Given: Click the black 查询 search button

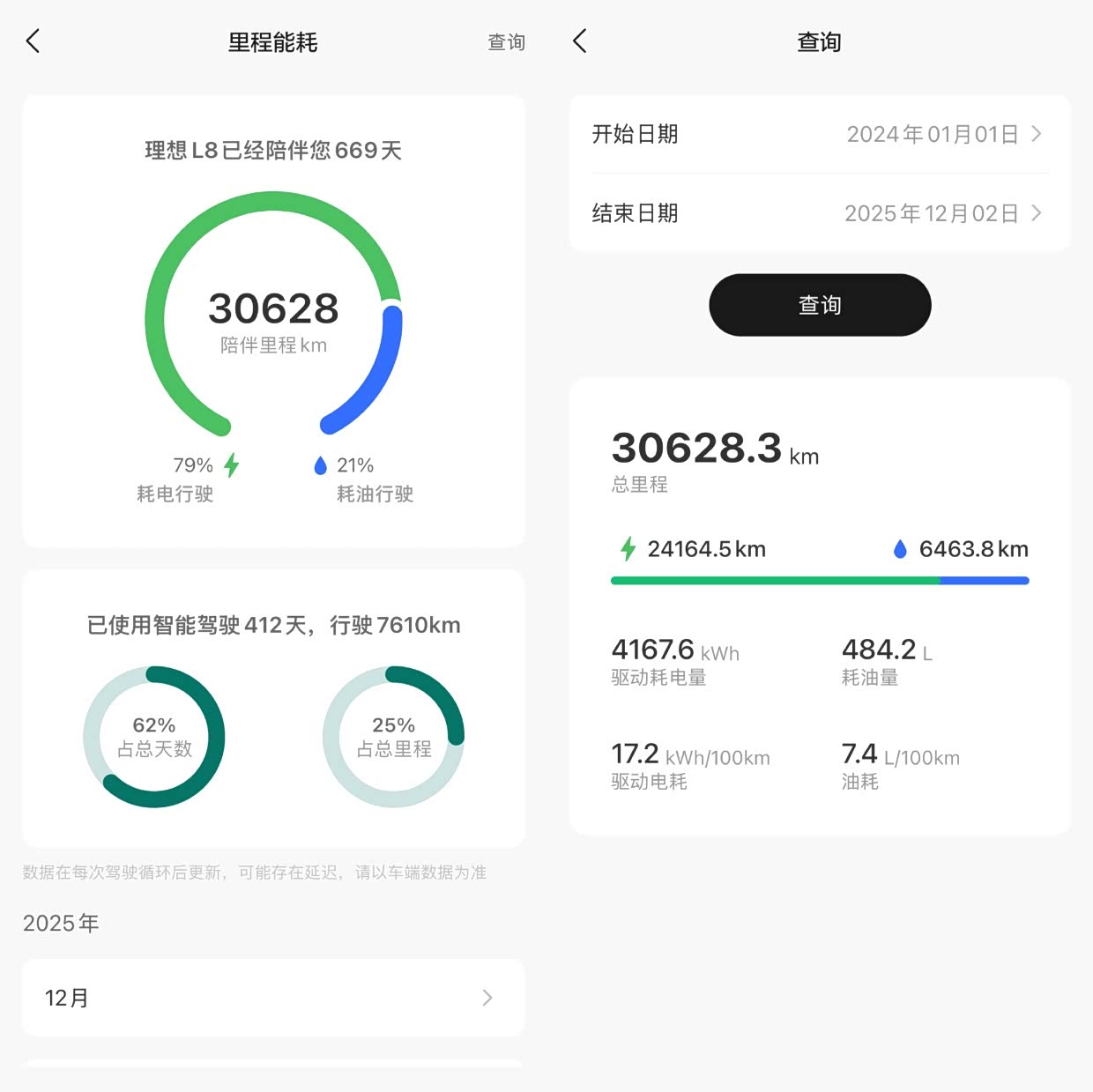Looking at the screenshot, I should click(x=820, y=305).
